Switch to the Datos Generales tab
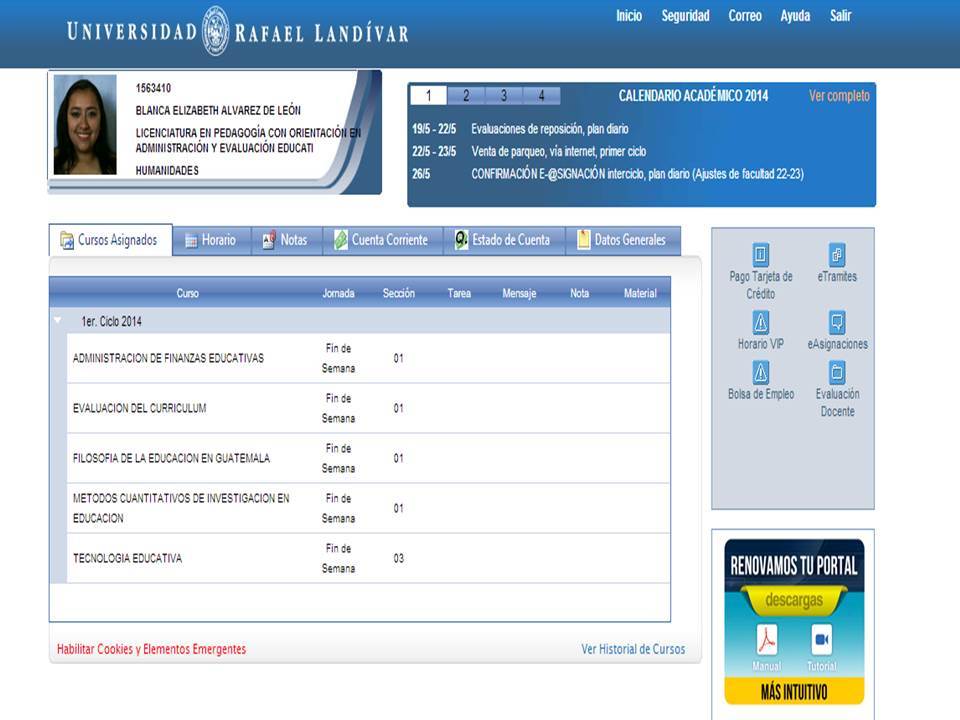Screen dimensions: 960x720 pyautogui.click(x=623, y=240)
